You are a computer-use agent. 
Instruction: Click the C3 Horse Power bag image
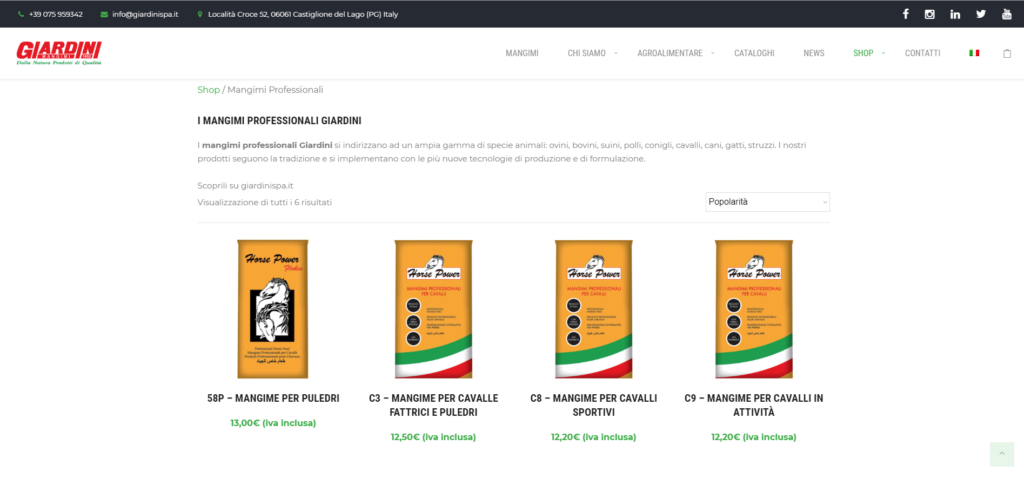[433, 309]
